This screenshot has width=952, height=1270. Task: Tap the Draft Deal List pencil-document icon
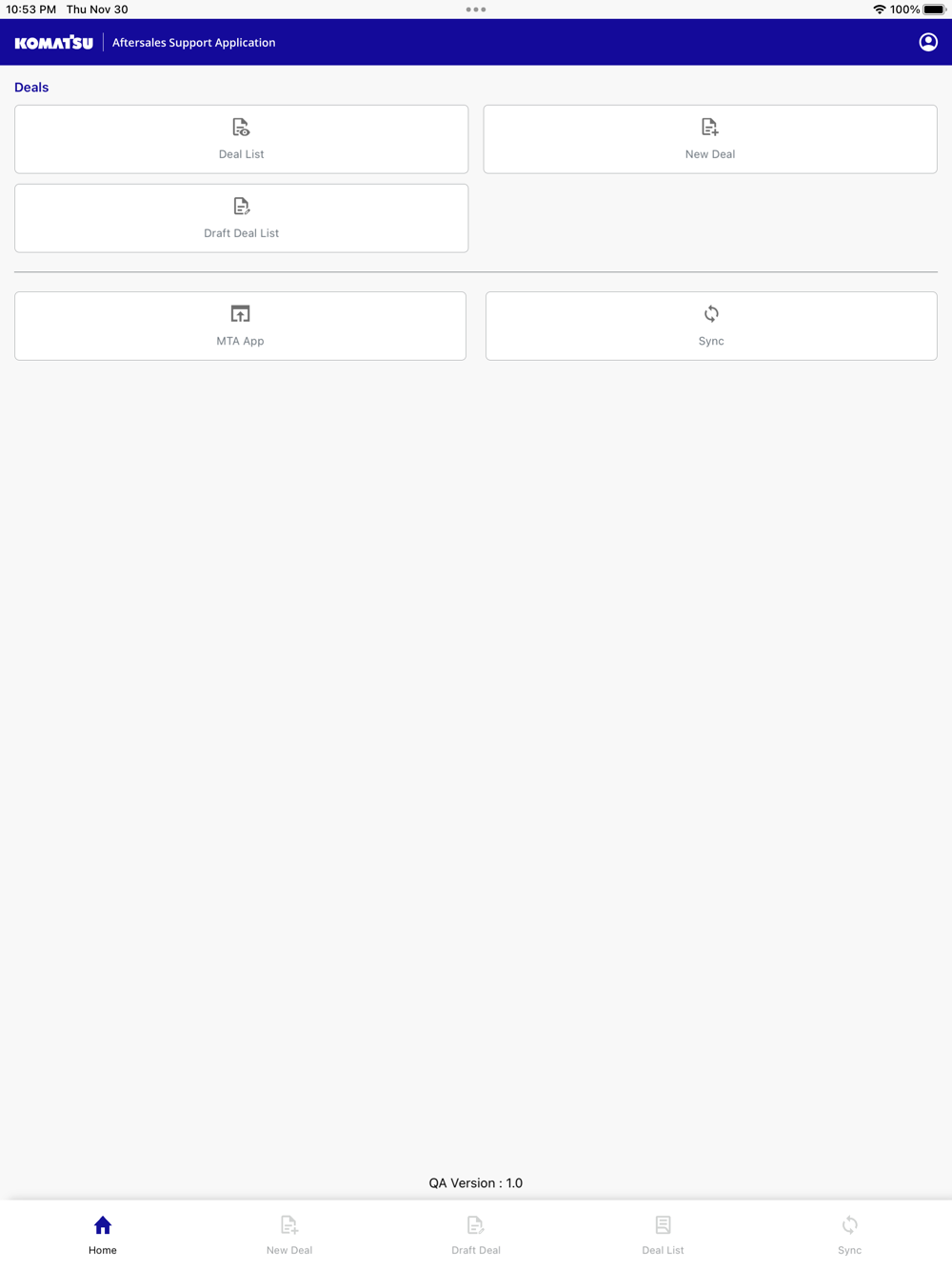click(241, 206)
